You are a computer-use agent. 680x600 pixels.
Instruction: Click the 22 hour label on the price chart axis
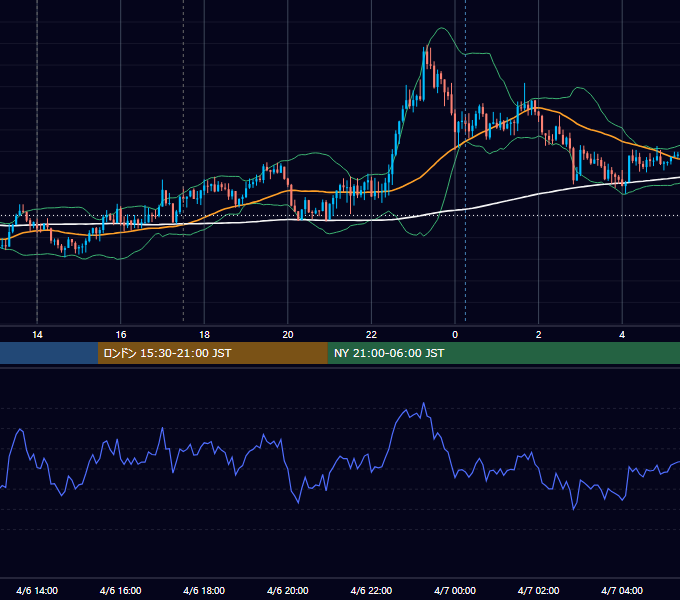tap(371, 335)
